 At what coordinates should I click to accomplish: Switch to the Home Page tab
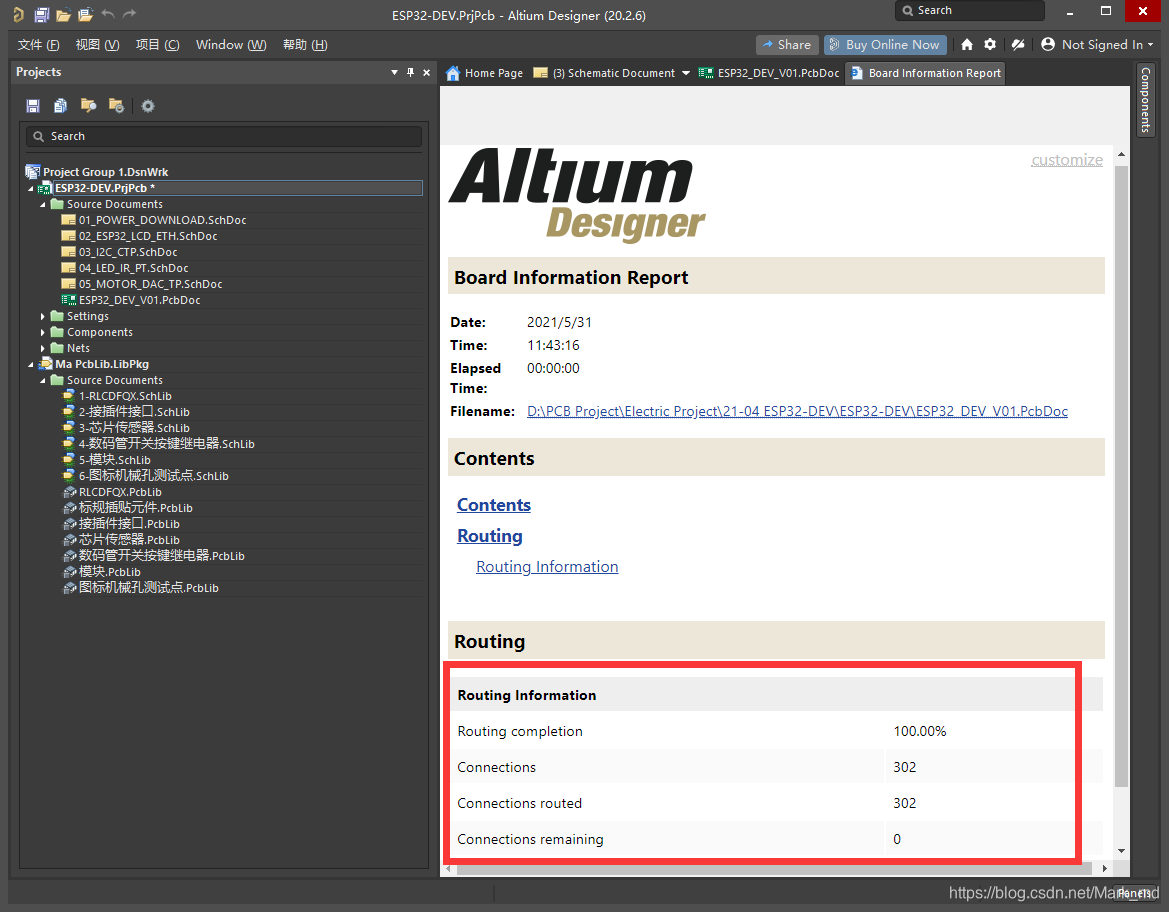point(485,73)
